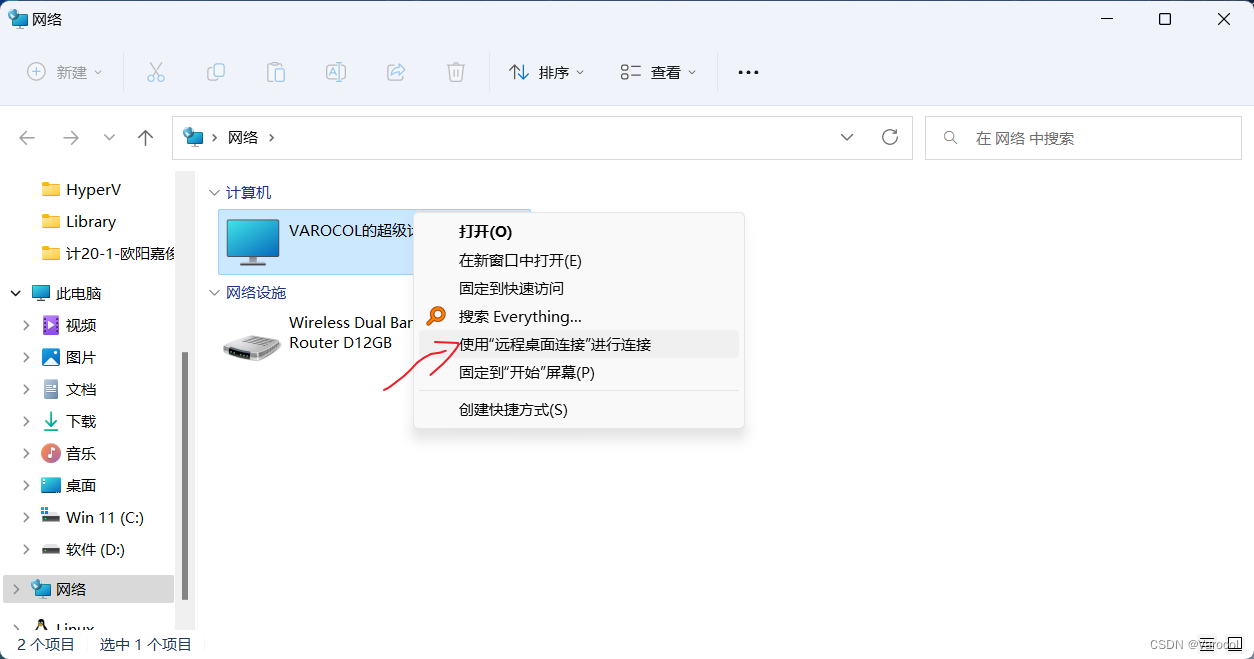1254x659 pixels.
Task: Open the 查看 view dropdown
Action: 658,72
